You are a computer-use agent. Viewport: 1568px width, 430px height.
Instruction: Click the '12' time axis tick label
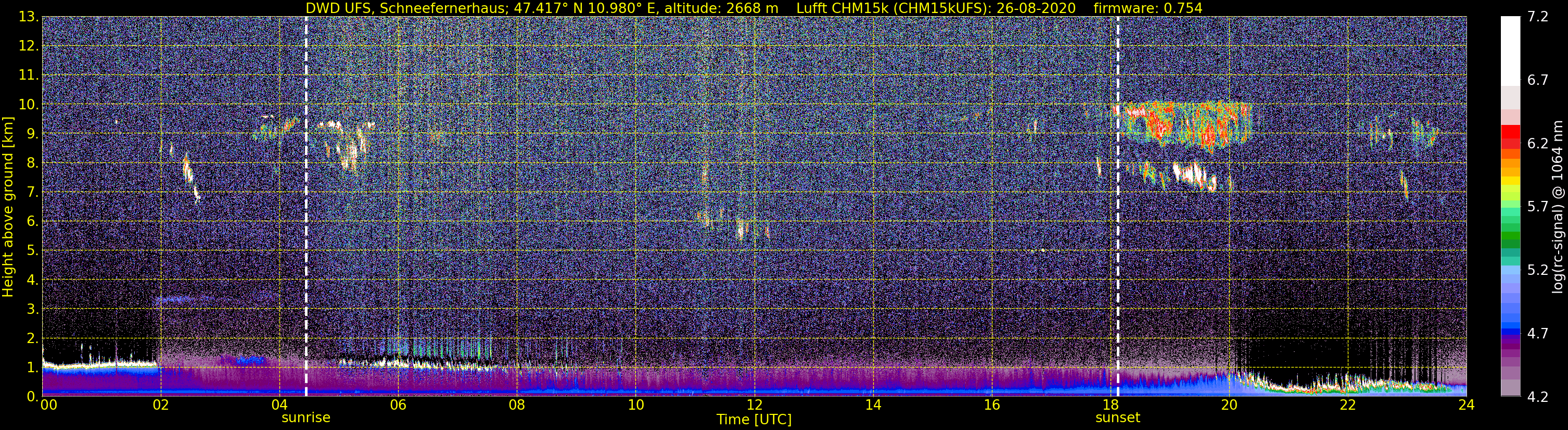tap(754, 406)
